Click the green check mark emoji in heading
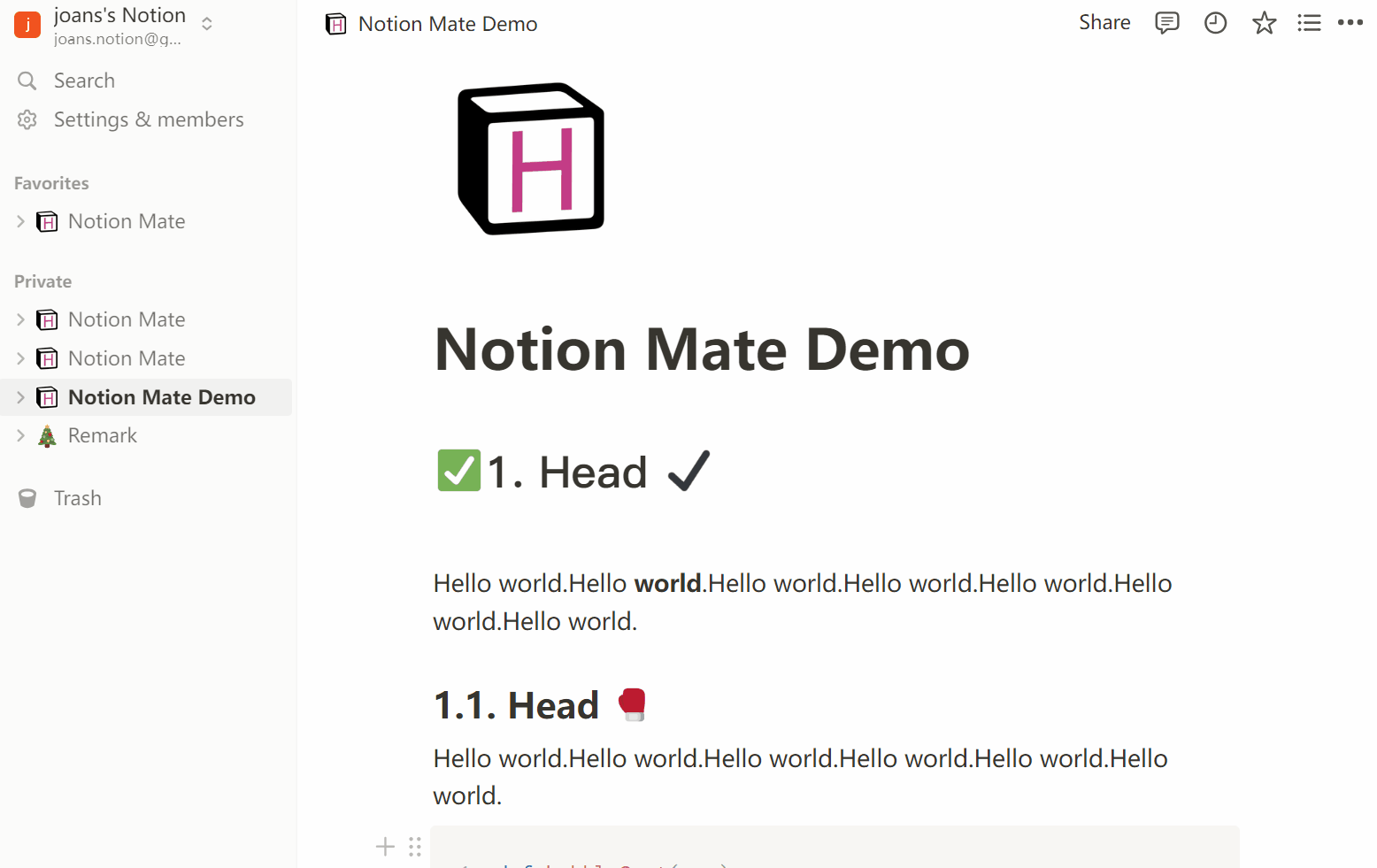1377x868 pixels. (x=458, y=471)
